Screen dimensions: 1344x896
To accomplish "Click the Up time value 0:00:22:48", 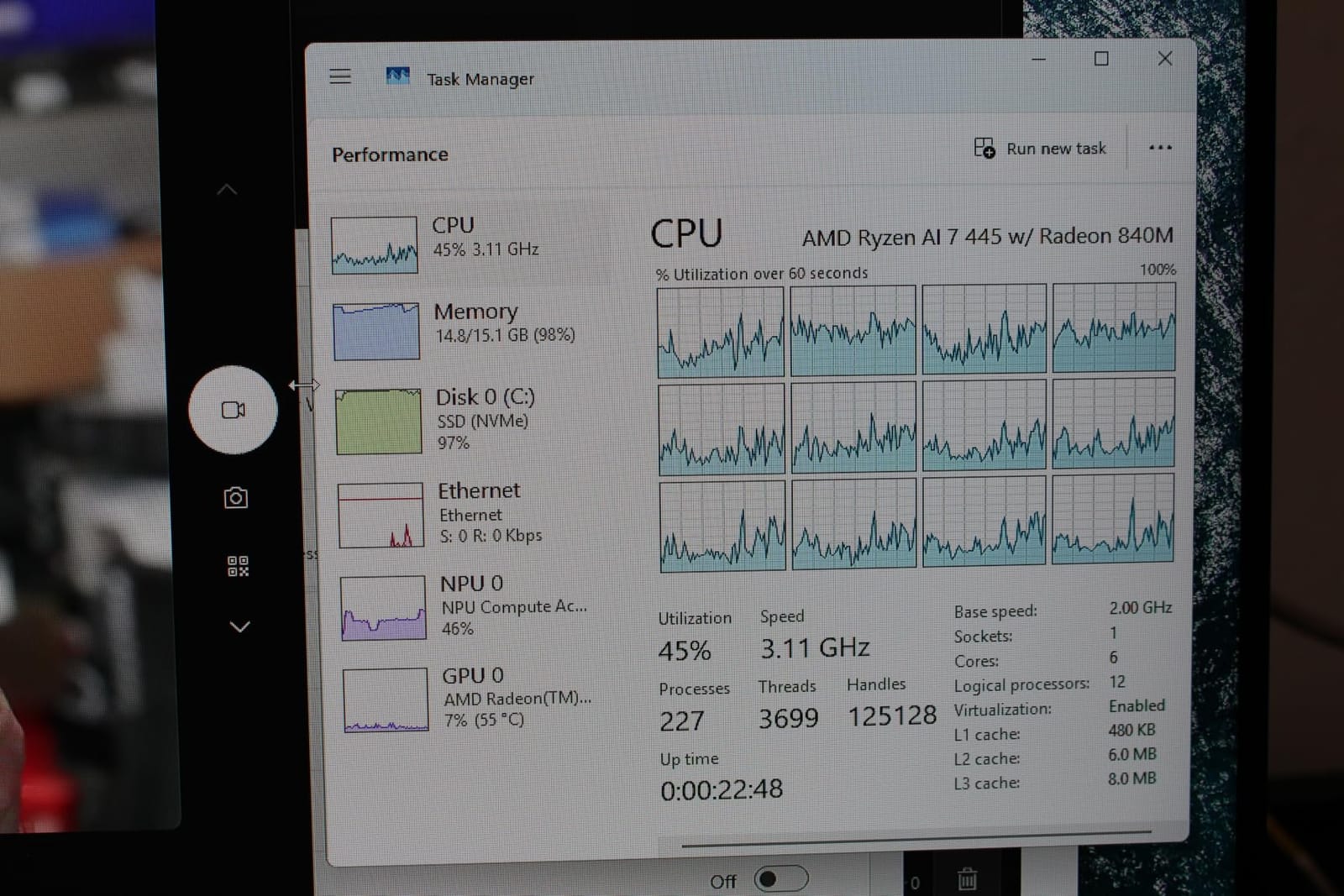I will (722, 789).
